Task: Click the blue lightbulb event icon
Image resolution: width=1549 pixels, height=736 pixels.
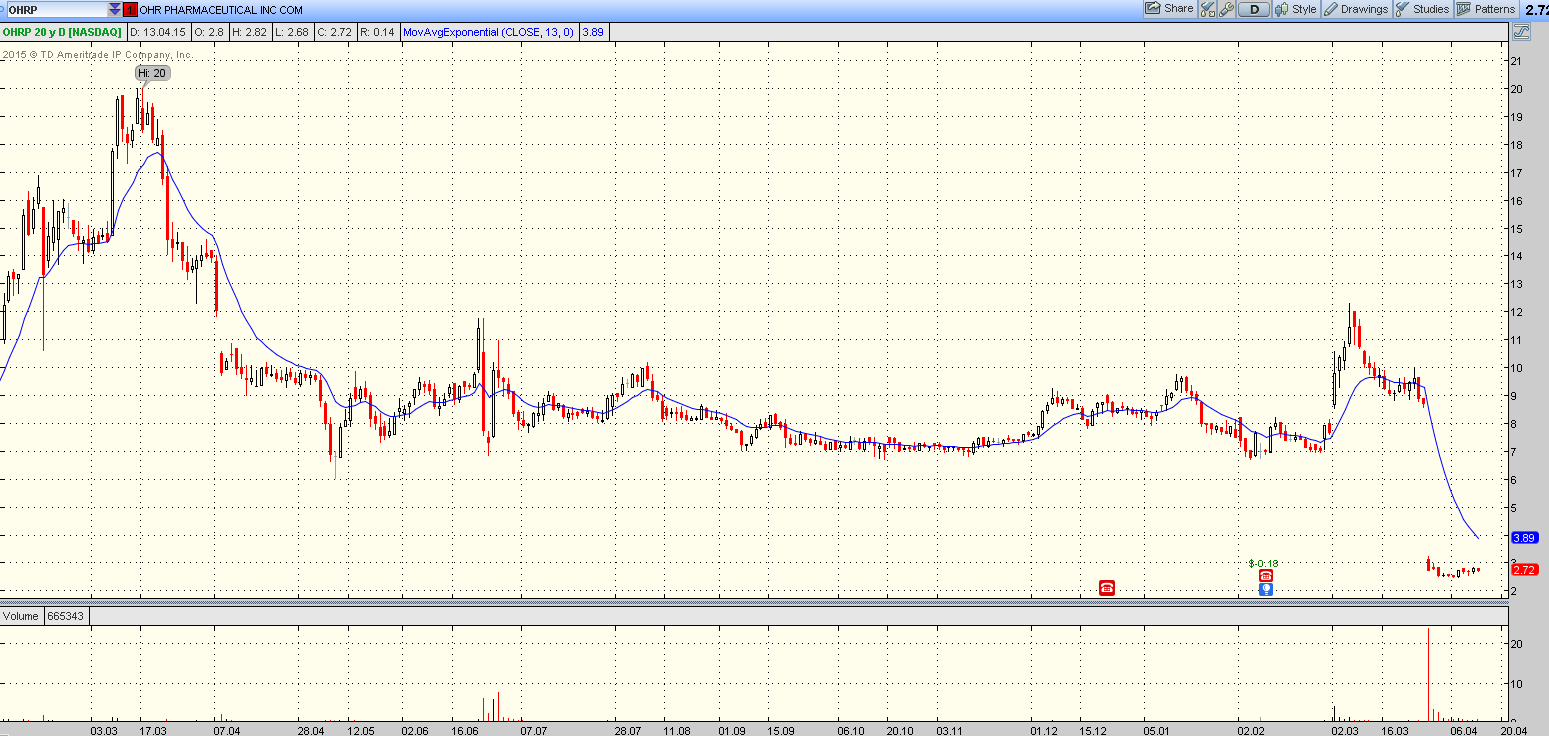Action: (x=1265, y=589)
